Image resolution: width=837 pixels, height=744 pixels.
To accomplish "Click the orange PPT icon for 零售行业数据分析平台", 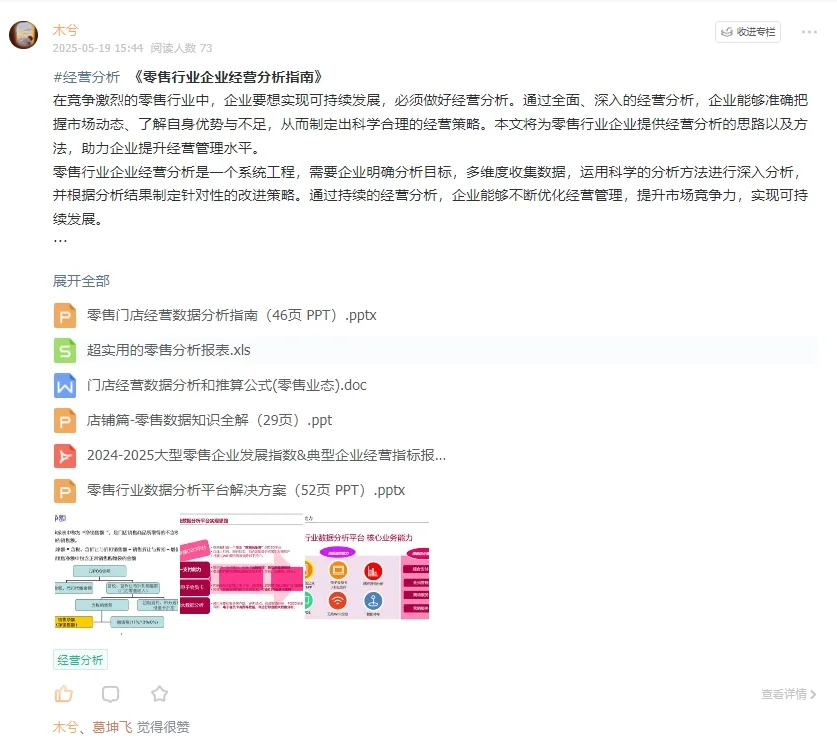I will [65, 490].
